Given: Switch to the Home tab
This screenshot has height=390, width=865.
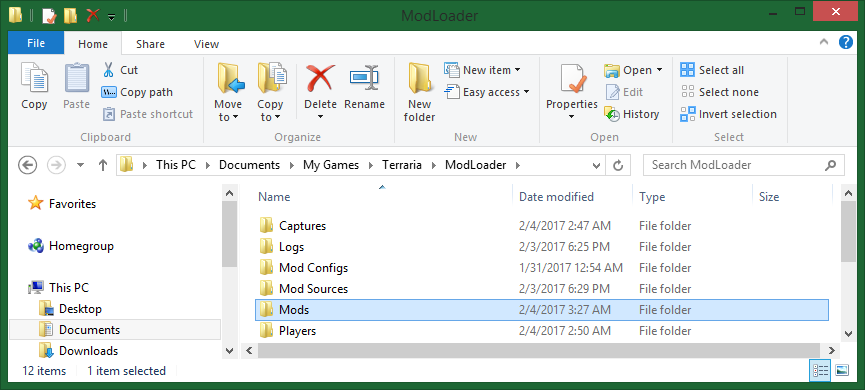Looking at the screenshot, I should coord(93,44).
